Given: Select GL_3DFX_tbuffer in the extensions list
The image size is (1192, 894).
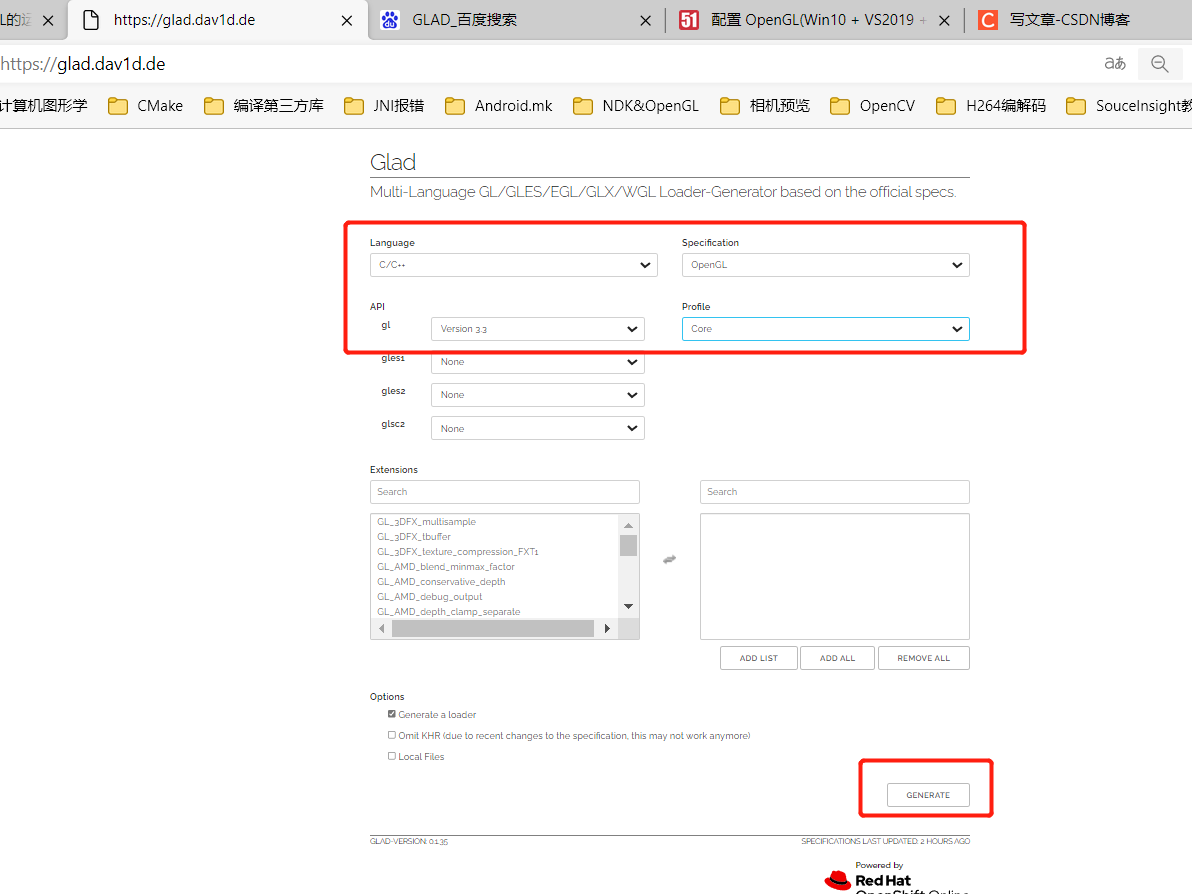Looking at the screenshot, I should 414,537.
